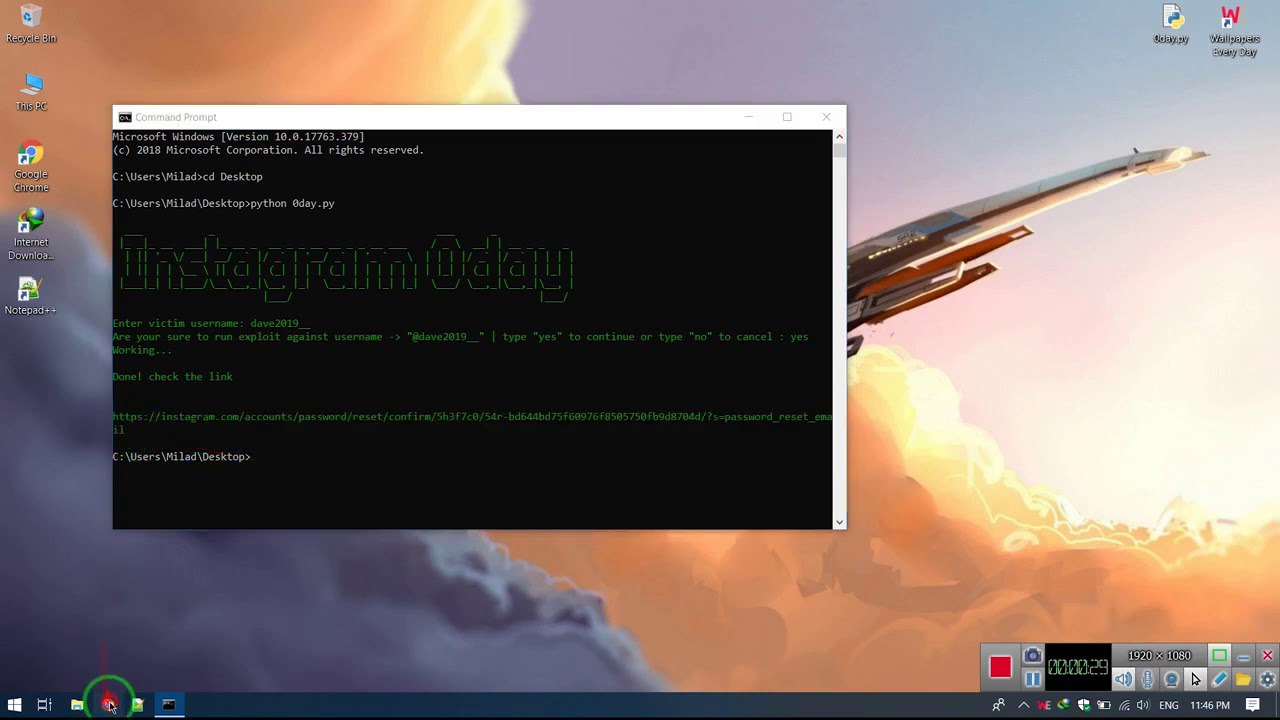Open File Explorer from the taskbar
The width and height of the screenshot is (1280, 720).
pyautogui.click(x=77, y=705)
